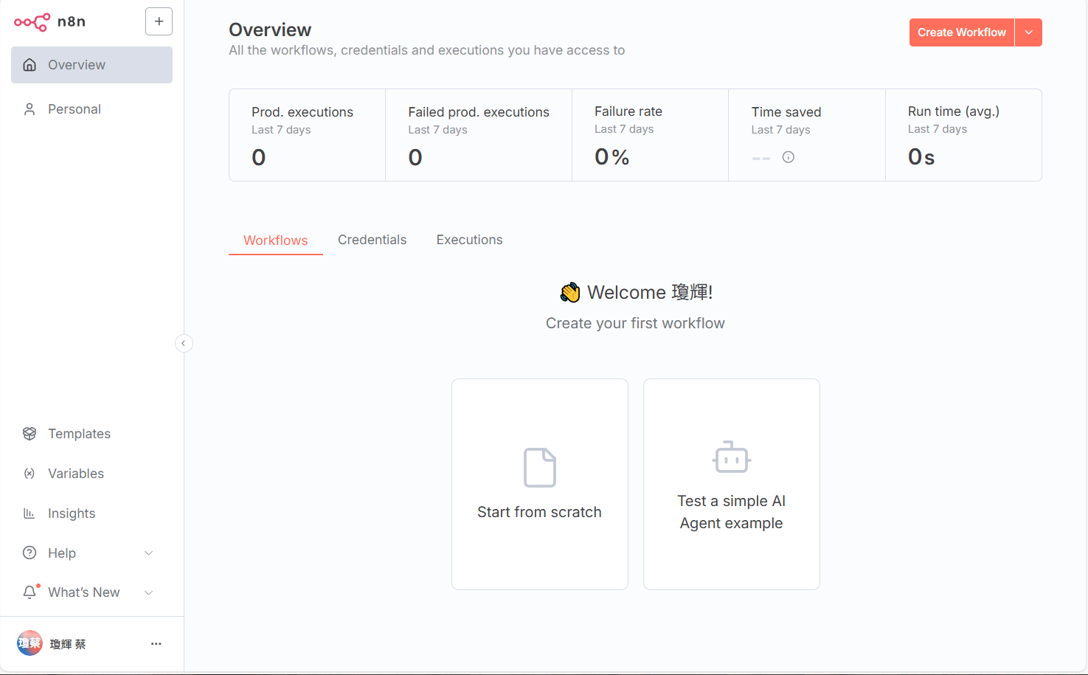Image resolution: width=1088 pixels, height=675 pixels.
Task: Click the n8n logo icon
Action: [32, 22]
